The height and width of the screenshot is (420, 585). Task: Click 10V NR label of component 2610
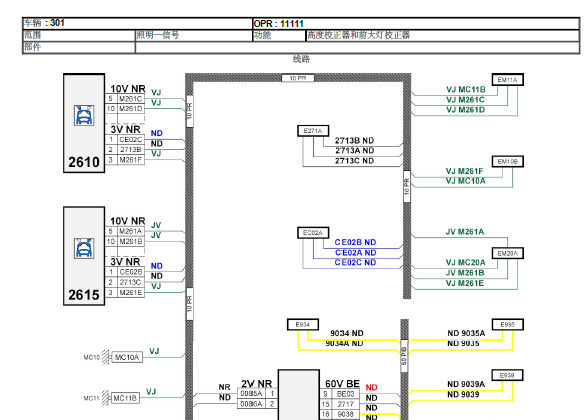click(128, 89)
